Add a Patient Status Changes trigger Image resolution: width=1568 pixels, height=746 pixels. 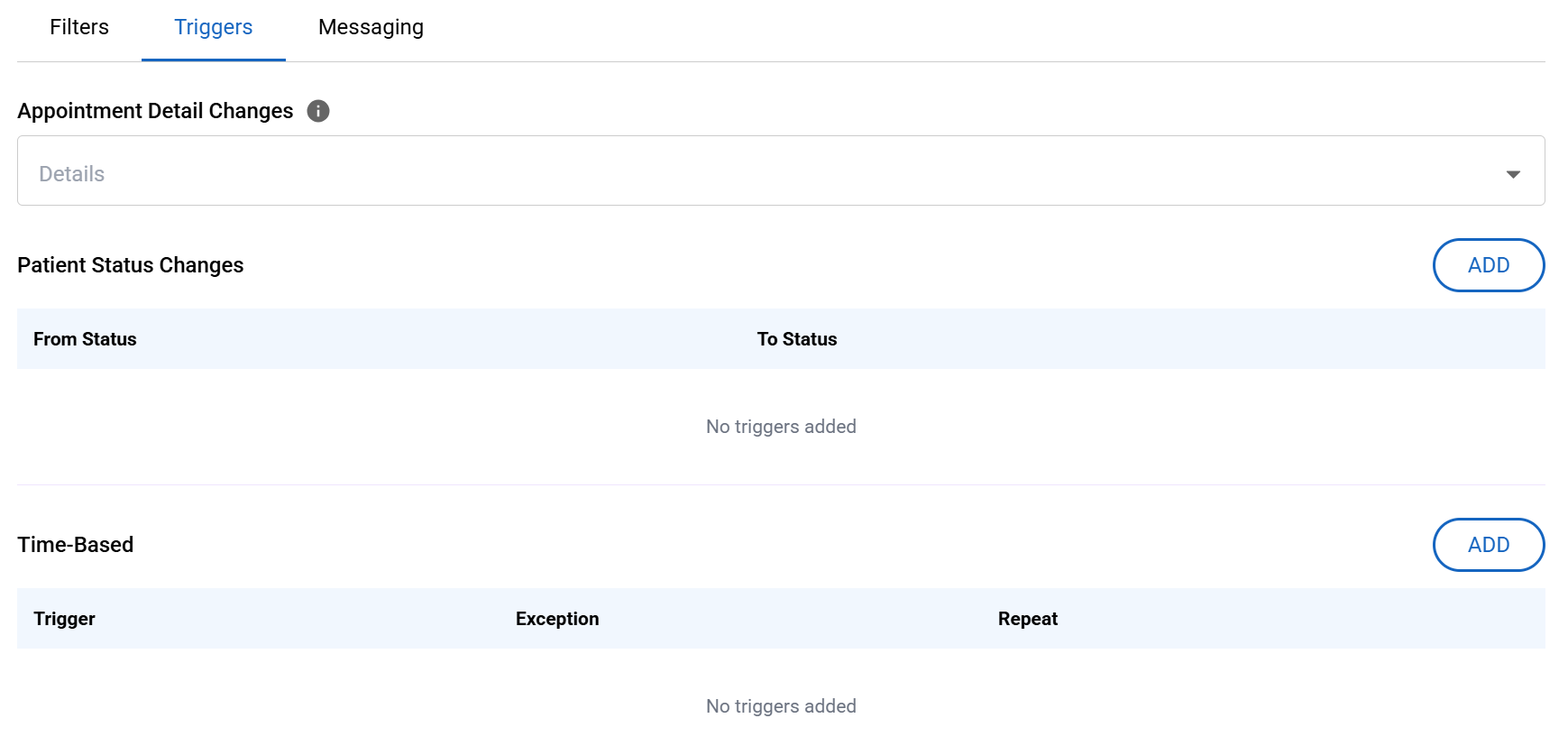[x=1488, y=265]
